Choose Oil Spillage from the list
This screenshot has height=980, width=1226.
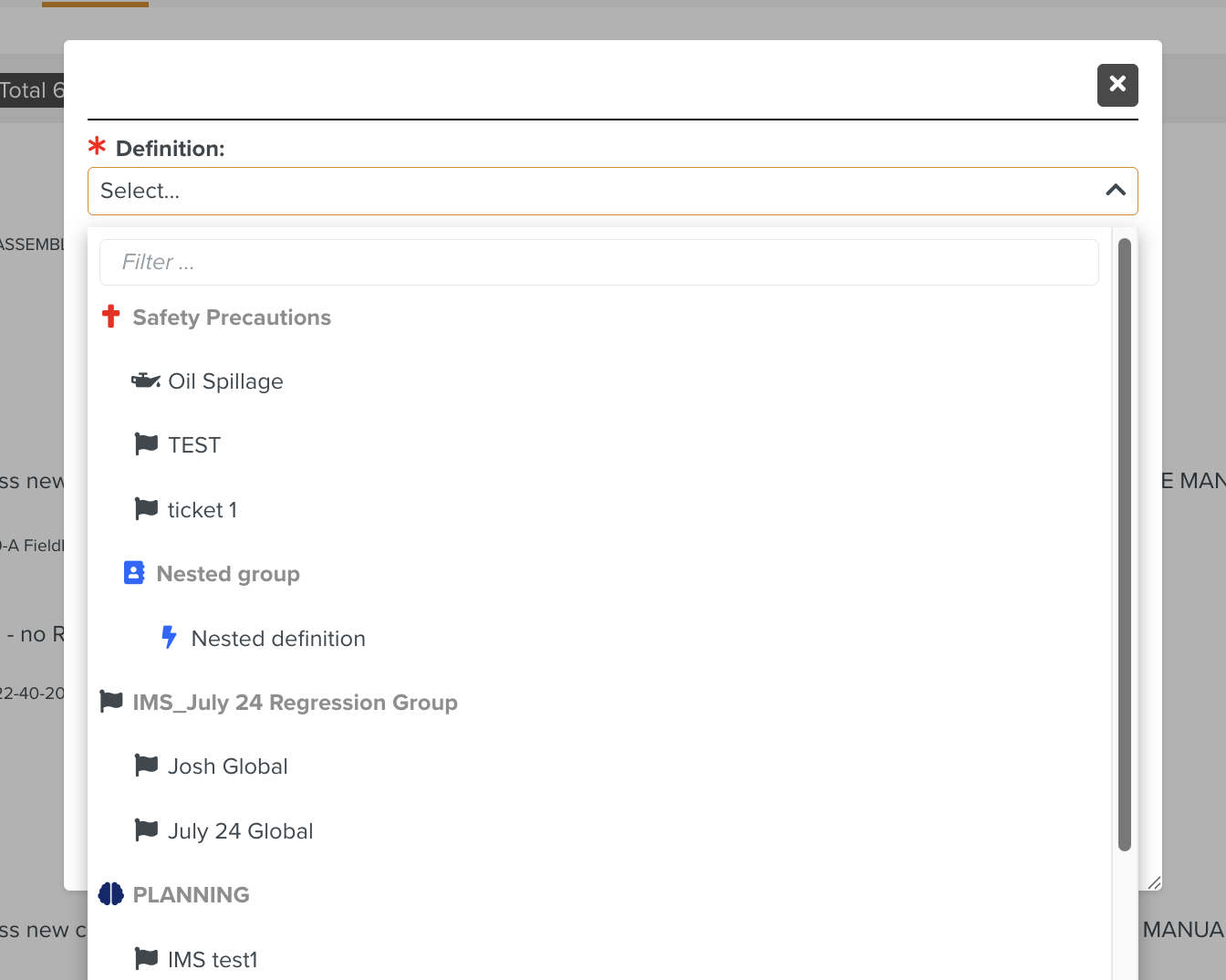pyautogui.click(x=225, y=381)
